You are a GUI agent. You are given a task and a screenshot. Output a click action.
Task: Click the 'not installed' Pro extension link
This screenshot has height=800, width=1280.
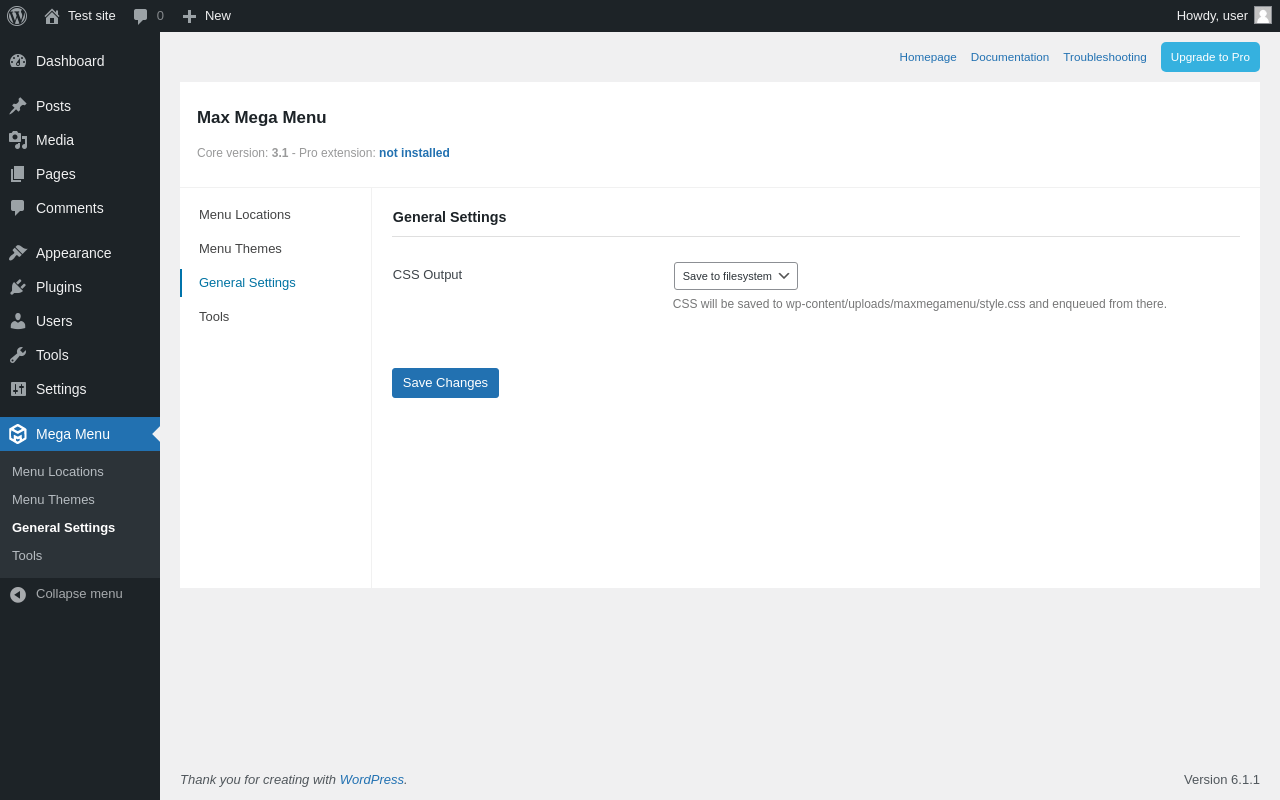click(414, 153)
